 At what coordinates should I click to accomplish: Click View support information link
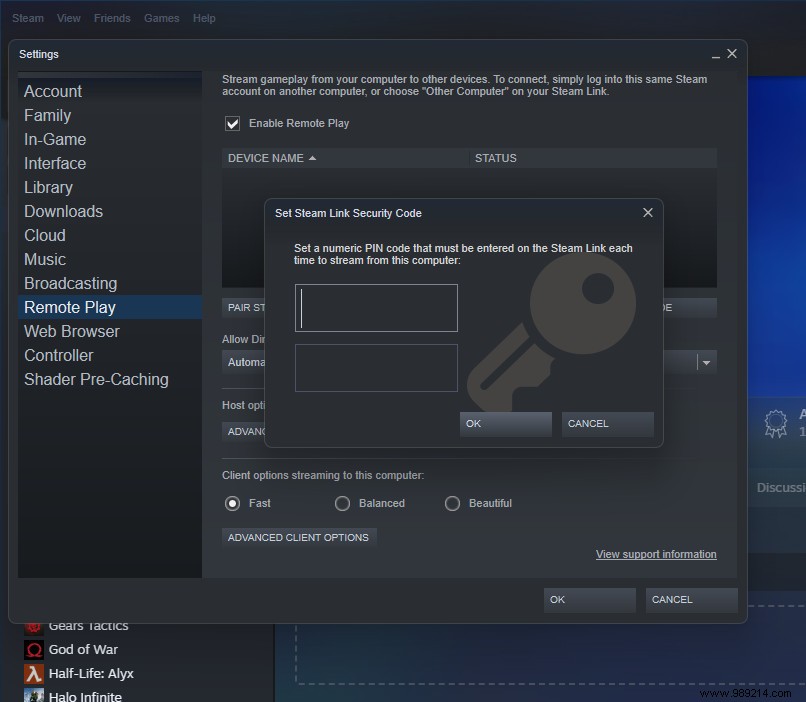656,554
